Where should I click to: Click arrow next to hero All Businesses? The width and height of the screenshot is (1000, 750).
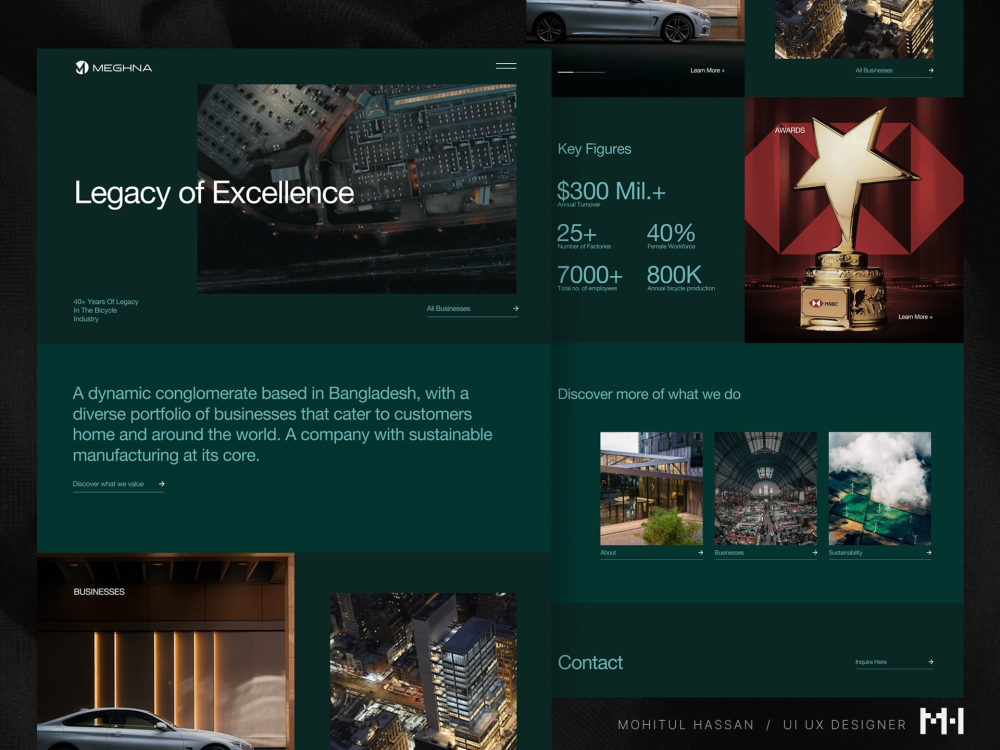[x=515, y=309]
